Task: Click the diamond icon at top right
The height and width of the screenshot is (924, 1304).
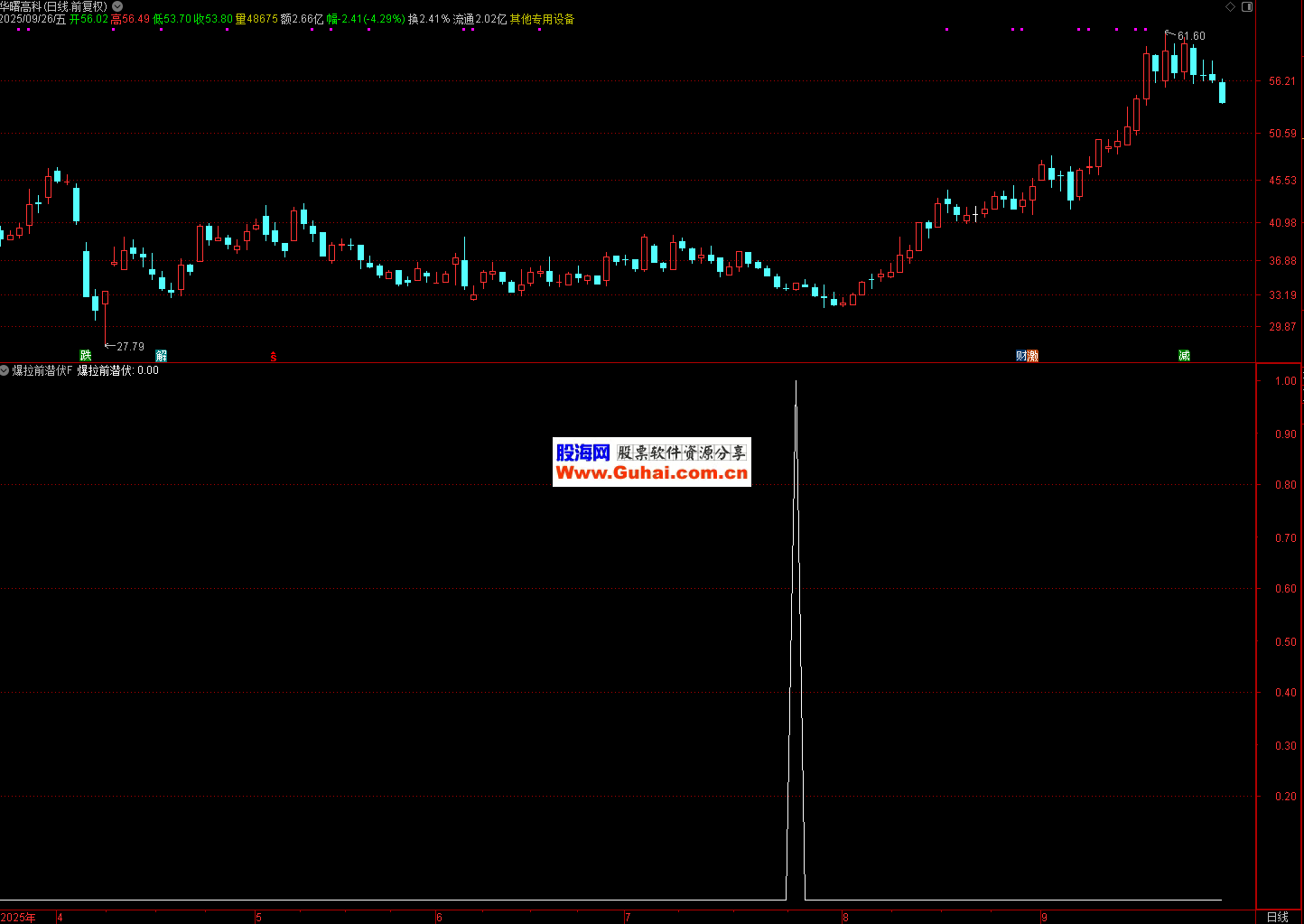Action: tap(1230, 6)
